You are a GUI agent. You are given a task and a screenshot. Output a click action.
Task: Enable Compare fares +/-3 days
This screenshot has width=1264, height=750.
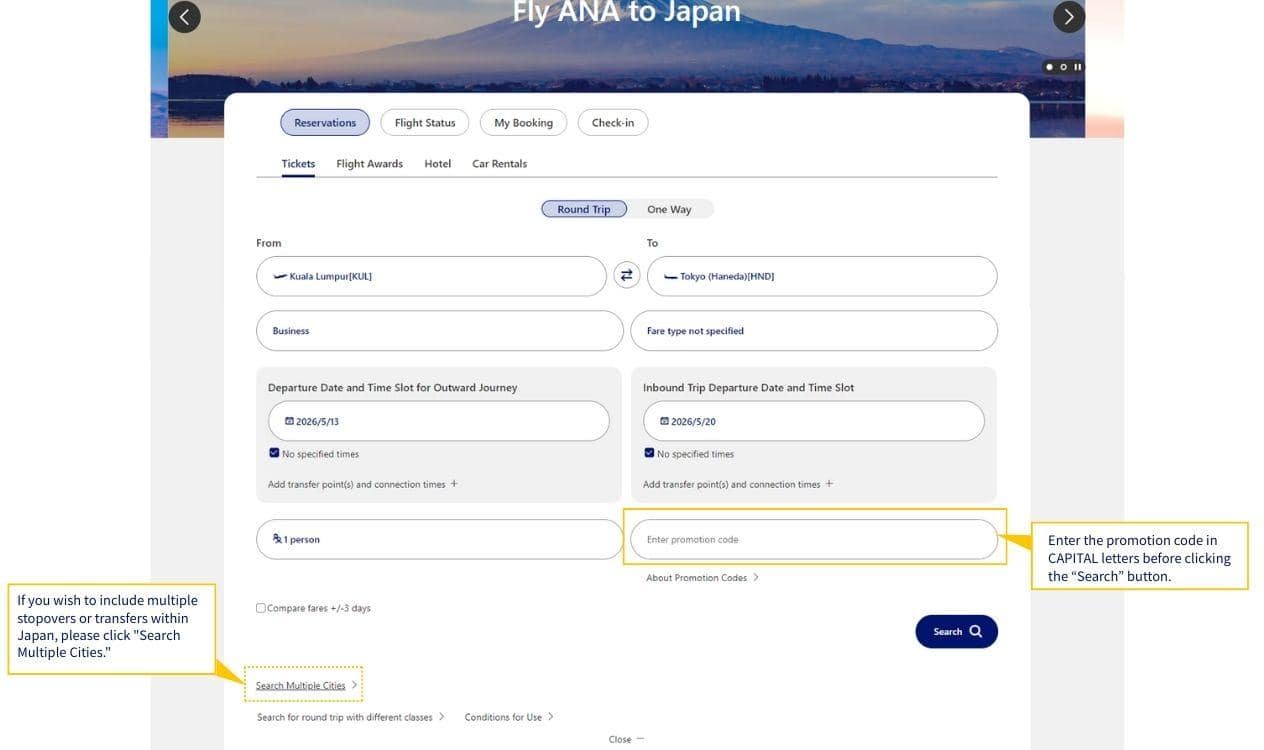[261, 608]
